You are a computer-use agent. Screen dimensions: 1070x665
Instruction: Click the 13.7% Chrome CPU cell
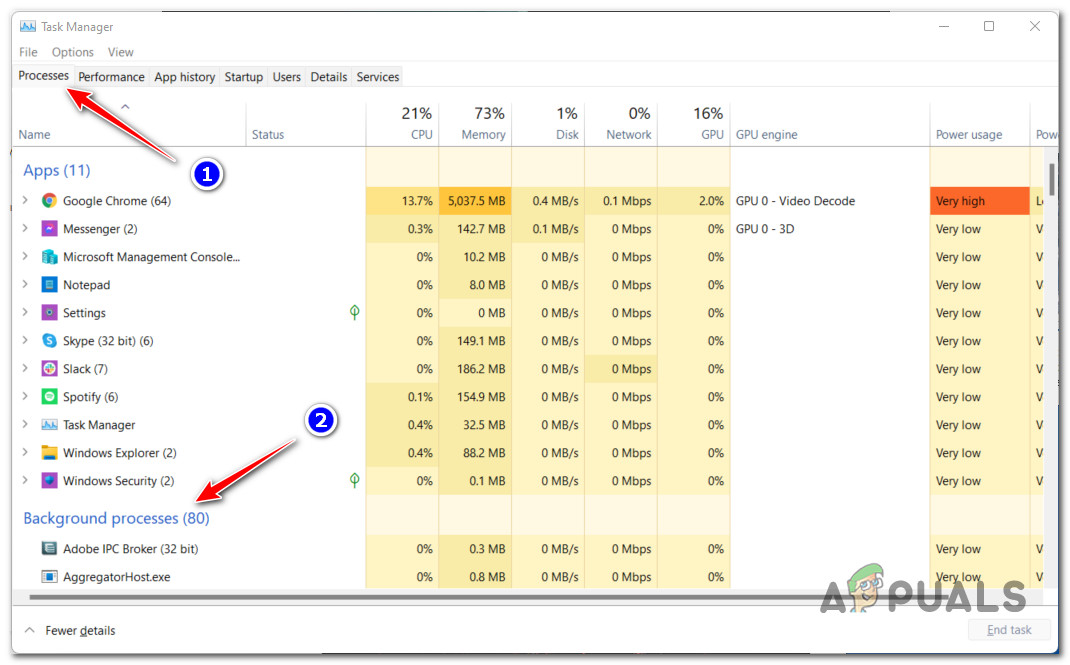click(403, 201)
